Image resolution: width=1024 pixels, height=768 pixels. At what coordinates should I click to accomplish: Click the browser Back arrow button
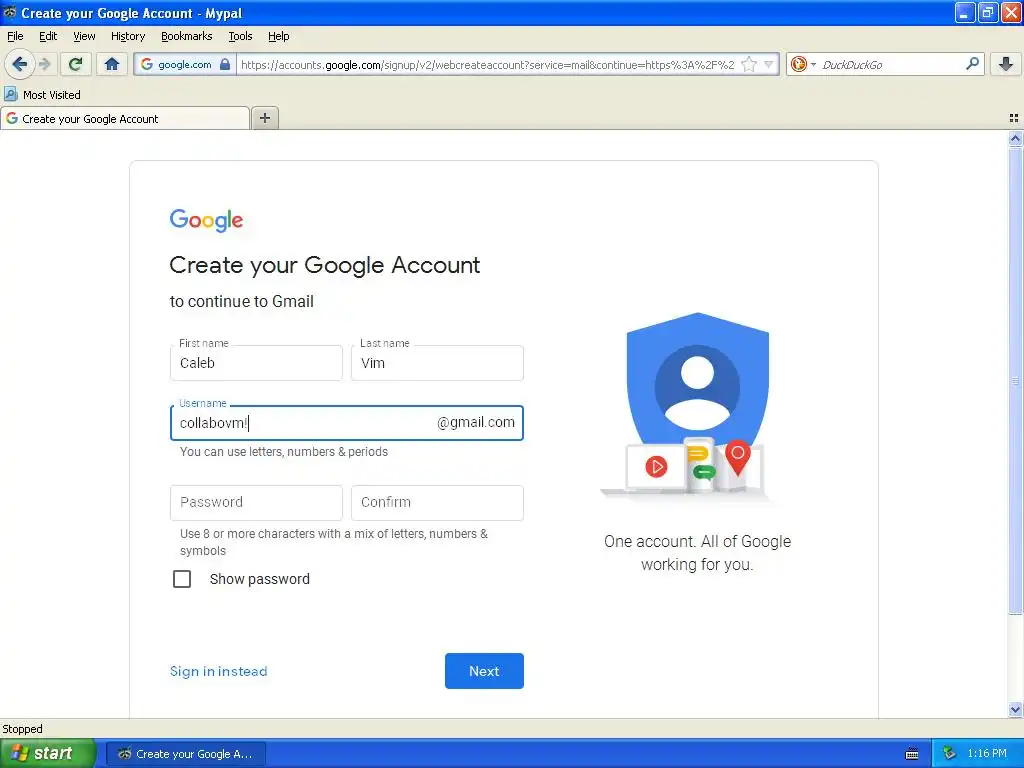pos(19,64)
